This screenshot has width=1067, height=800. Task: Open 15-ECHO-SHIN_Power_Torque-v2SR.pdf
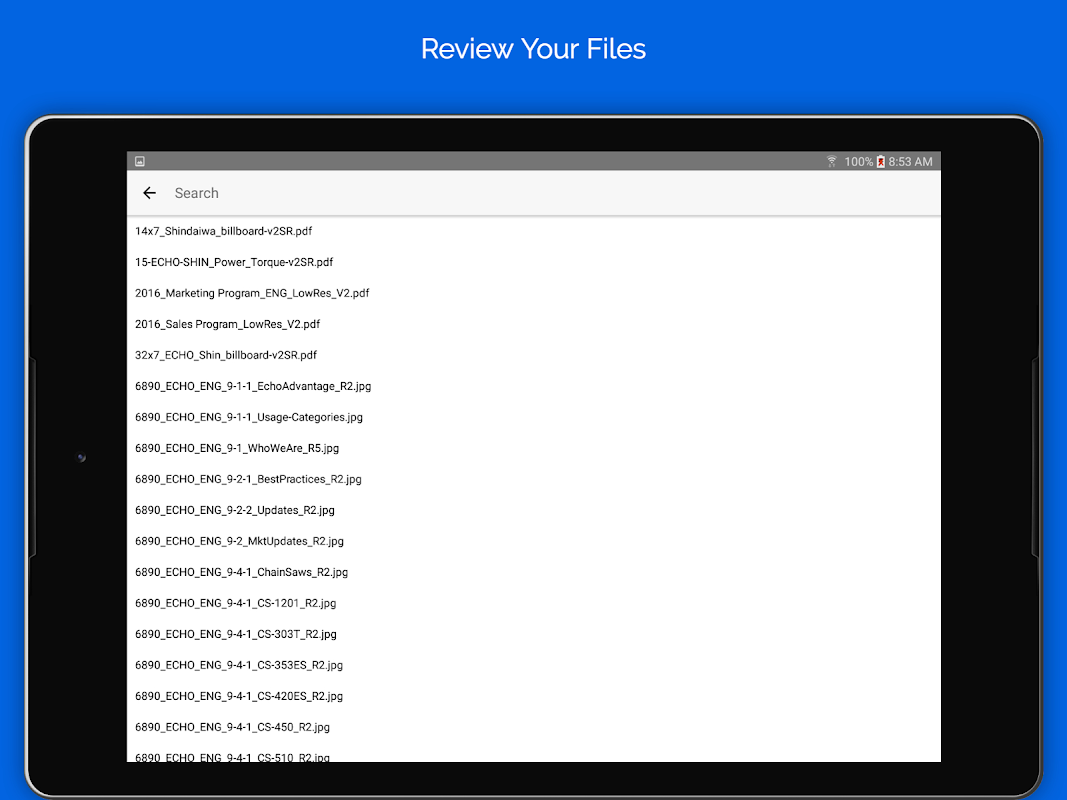point(534,262)
